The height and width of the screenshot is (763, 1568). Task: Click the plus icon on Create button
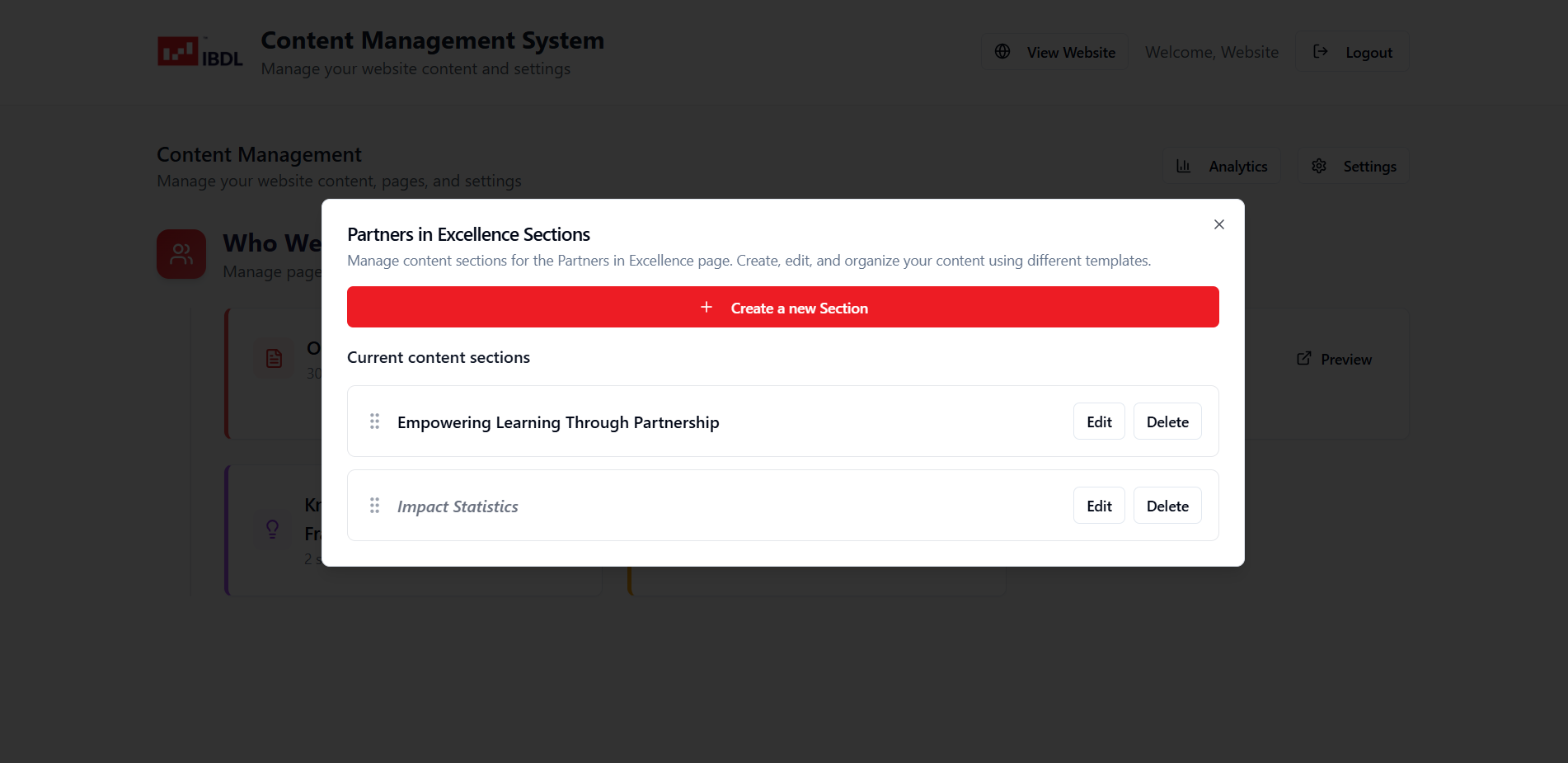point(707,308)
